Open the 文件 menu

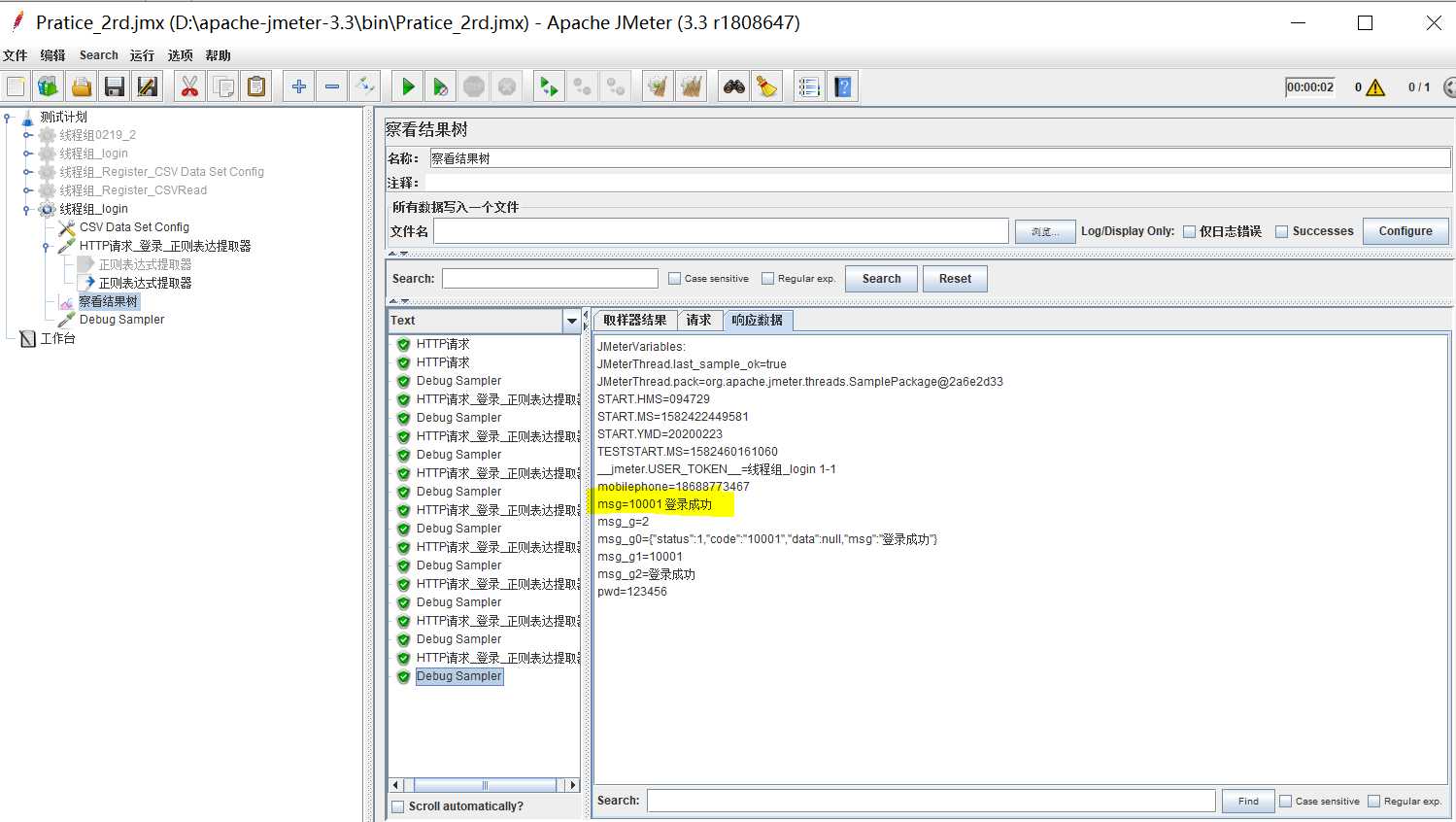(15, 55)
